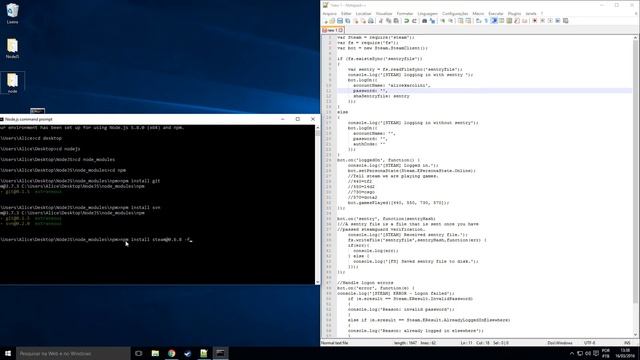The width and height of the screenshot is (640, 360).
Task: Open the Visualizar menu
Action: (x=384, y=13)
